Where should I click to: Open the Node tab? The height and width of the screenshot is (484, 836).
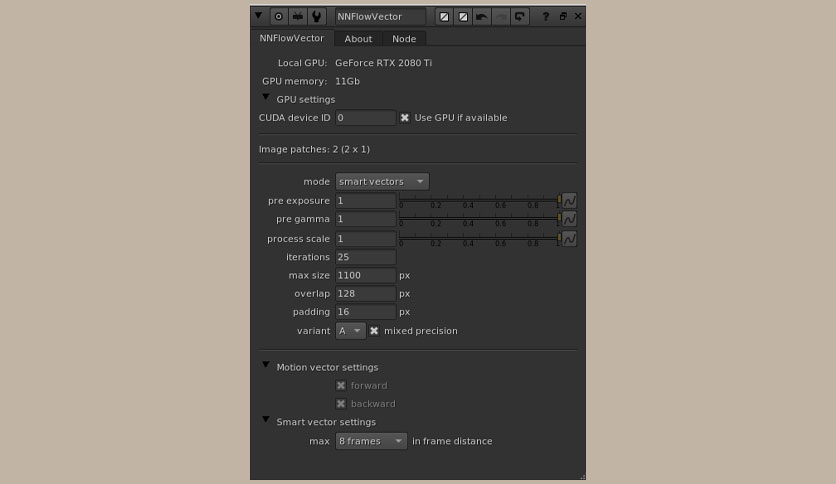404,39
